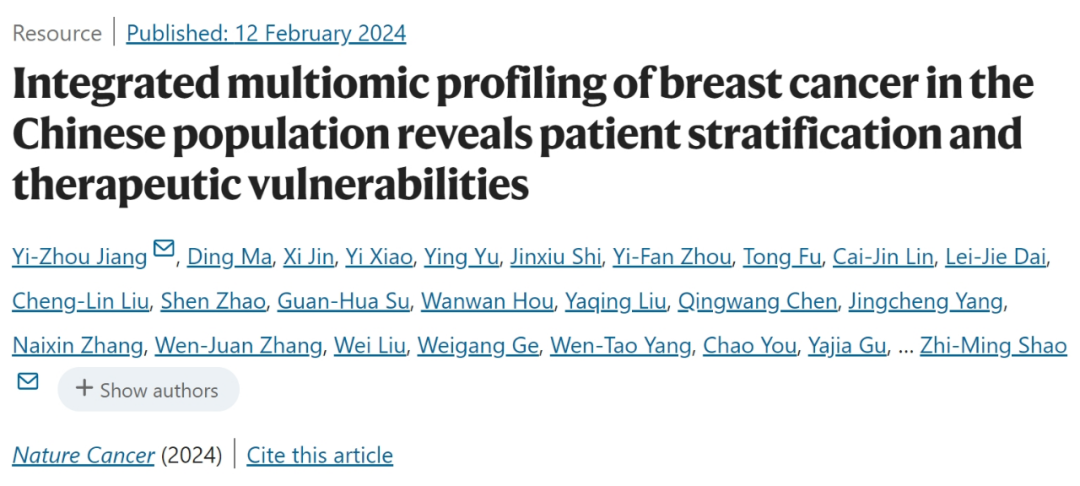Open the Nature Cancer journal link

tap(83, 456)
